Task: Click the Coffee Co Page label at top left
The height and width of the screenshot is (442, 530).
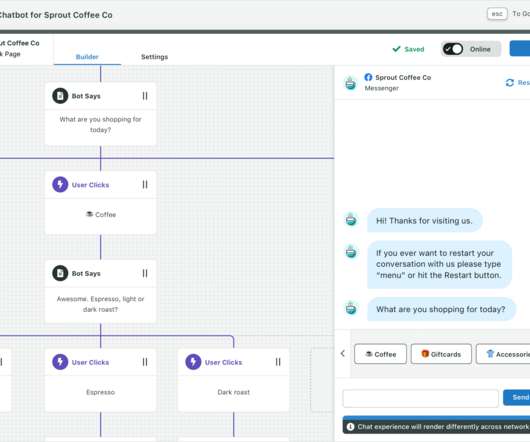Action: point(20,48)
